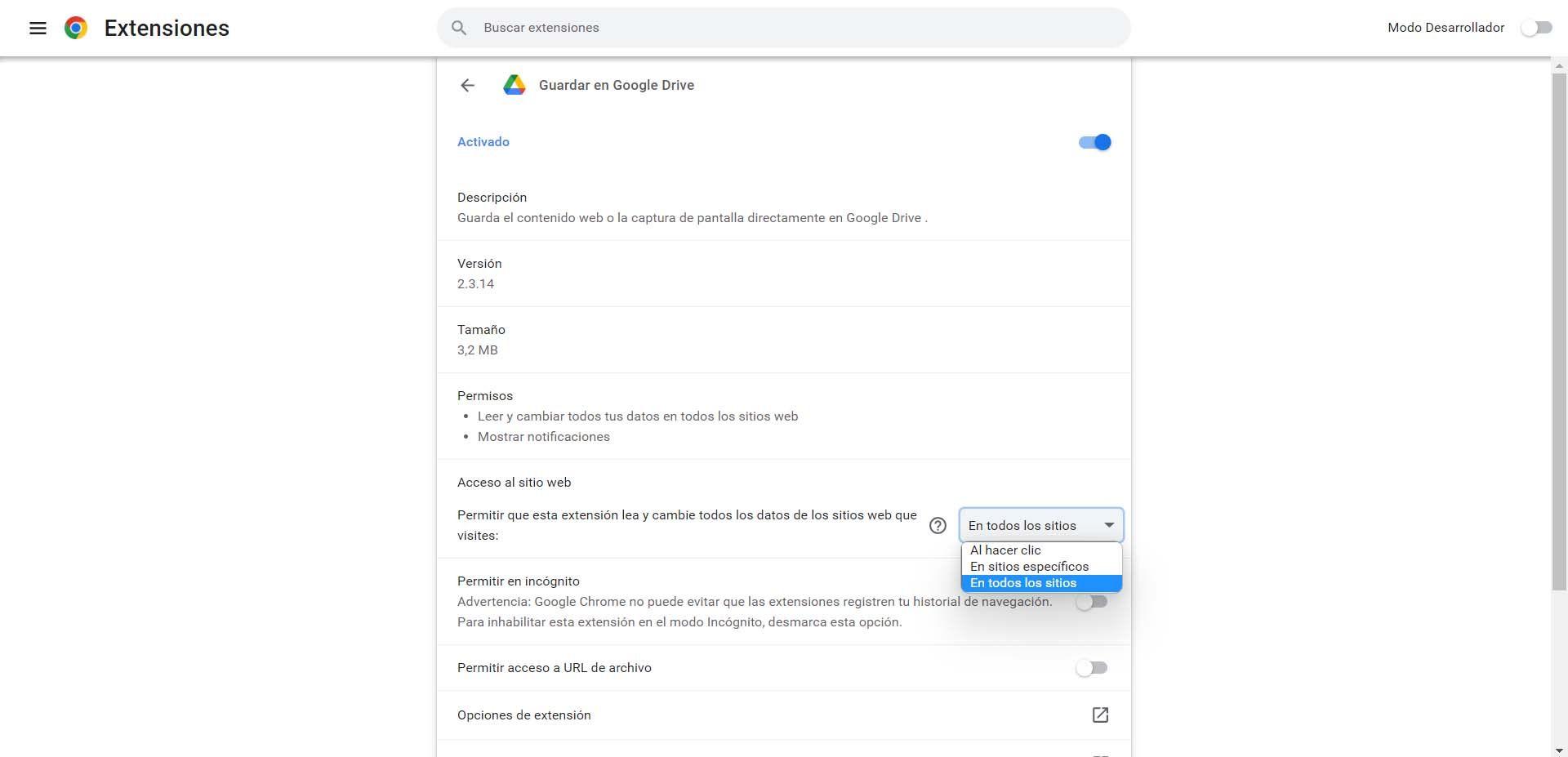1568x757 pixels.
Task: Enable Modo Desarrollador
Action: coord(1535,27)
